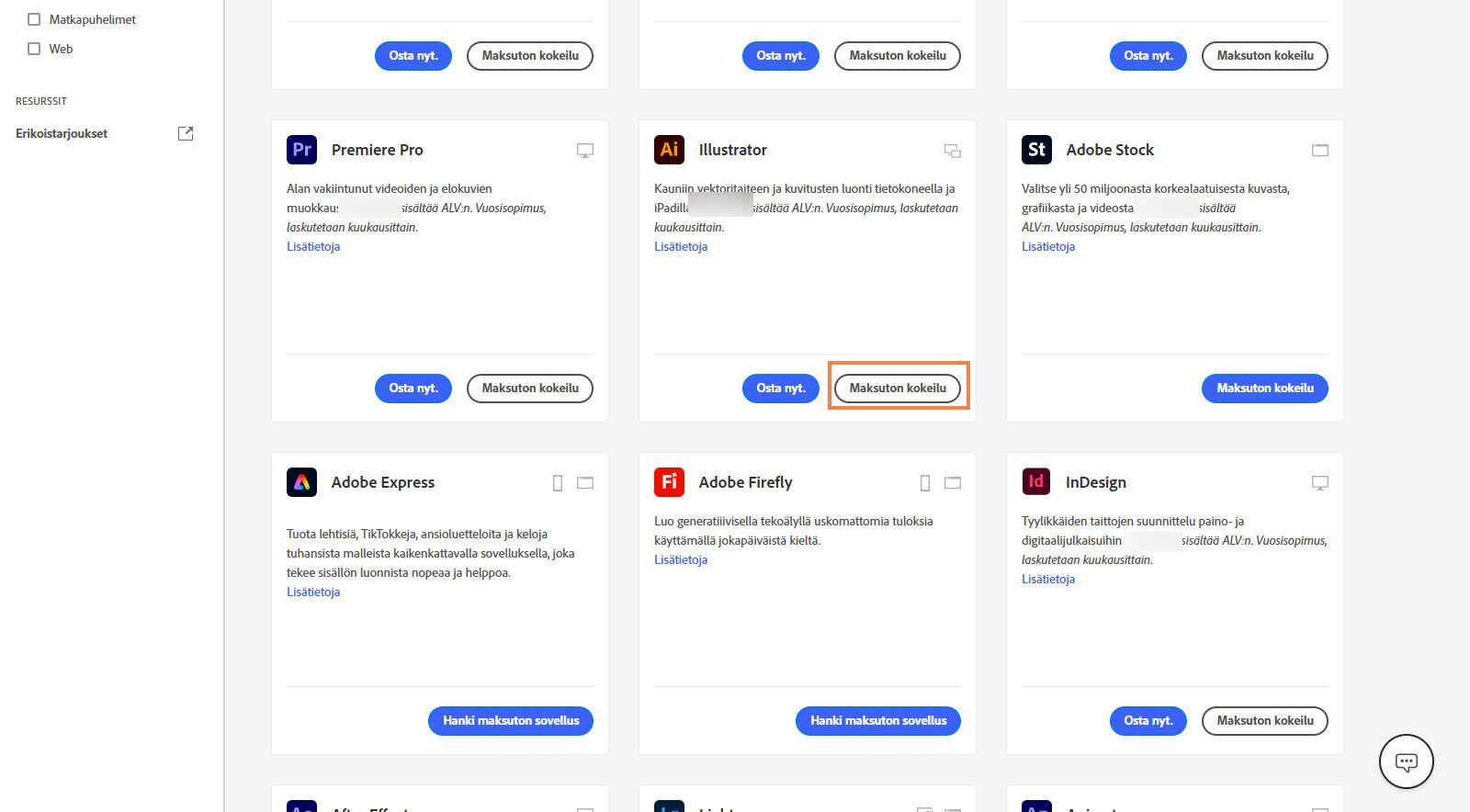Viewport: 1470px width, 812px height.
Task: Start Illustrator Maksuton kokeilu trial
Action: (898, 389)
